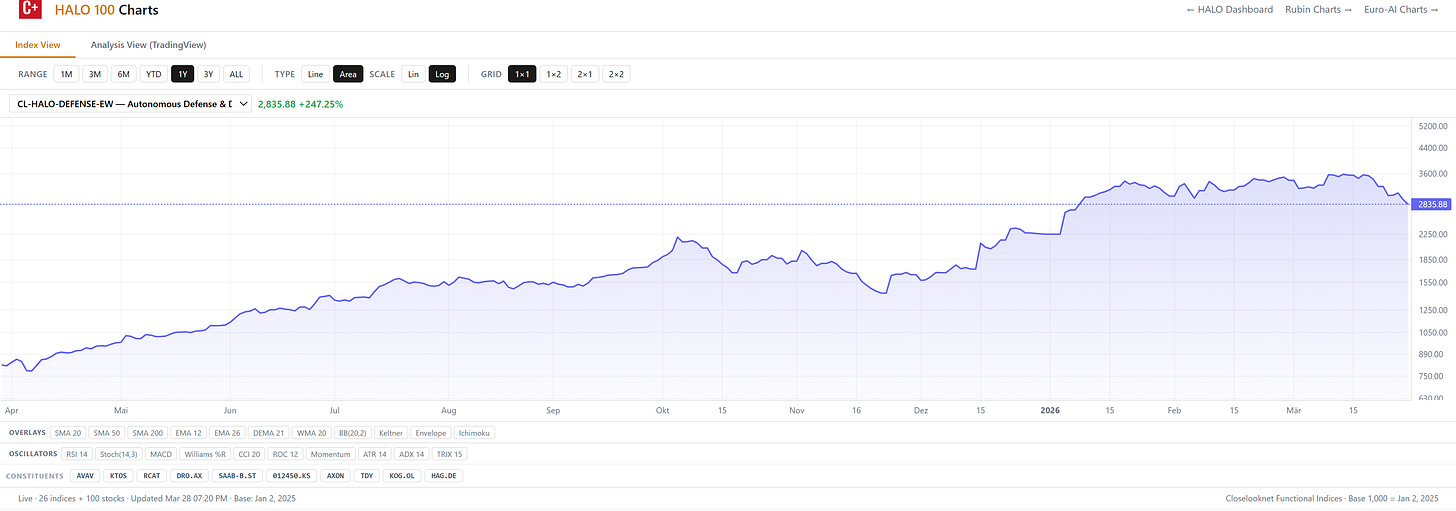The image size is (1456, 511).
Task: Add the CCI 20 oscillator
Action: click(x=251, y=454)
